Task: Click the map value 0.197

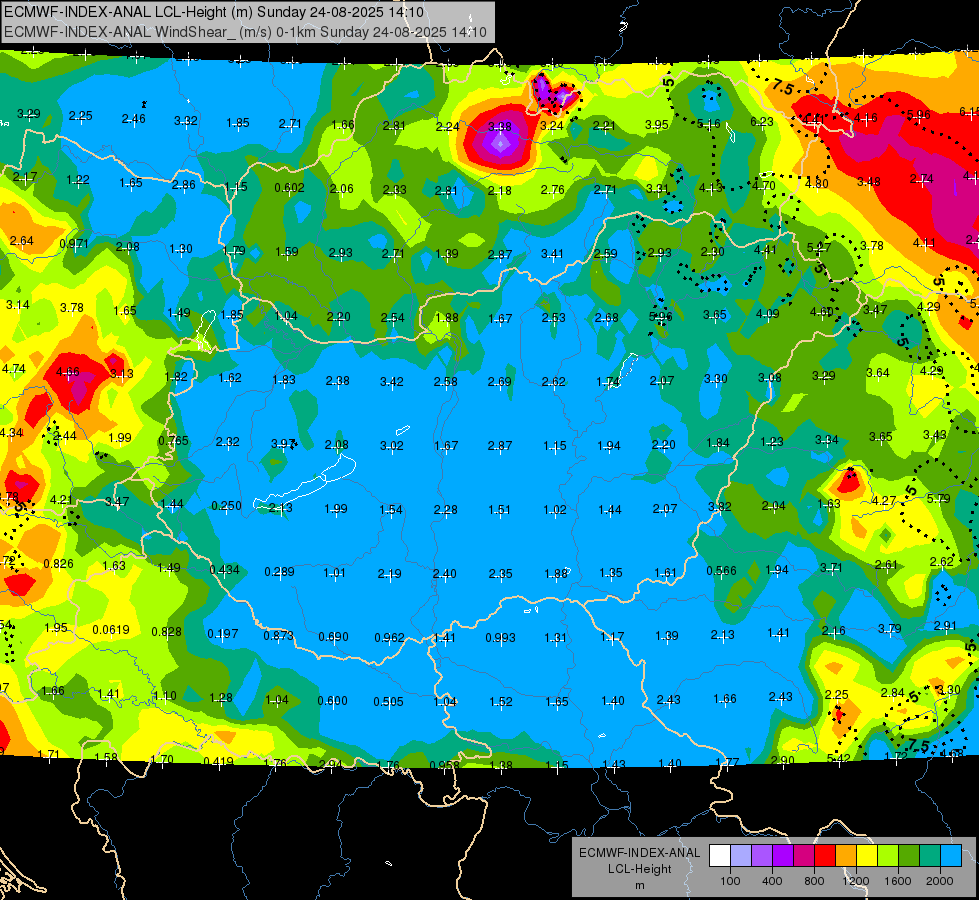Action: pyautogui.click(x=222, y=633)
